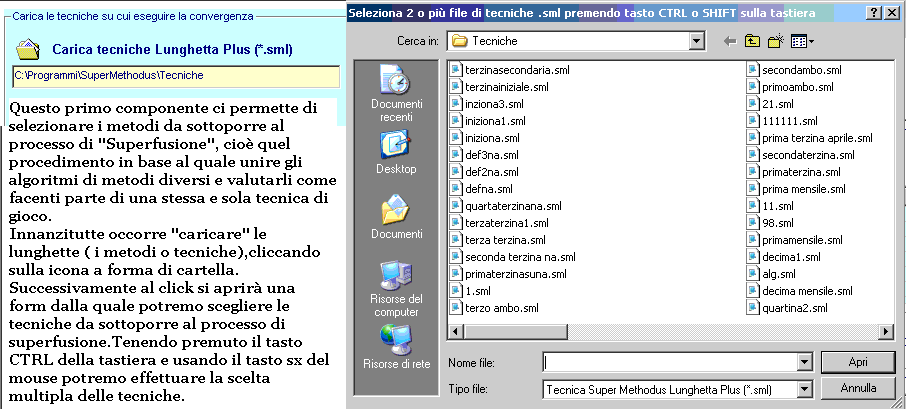Select file seconda terzina na.sml

(513, 256)
